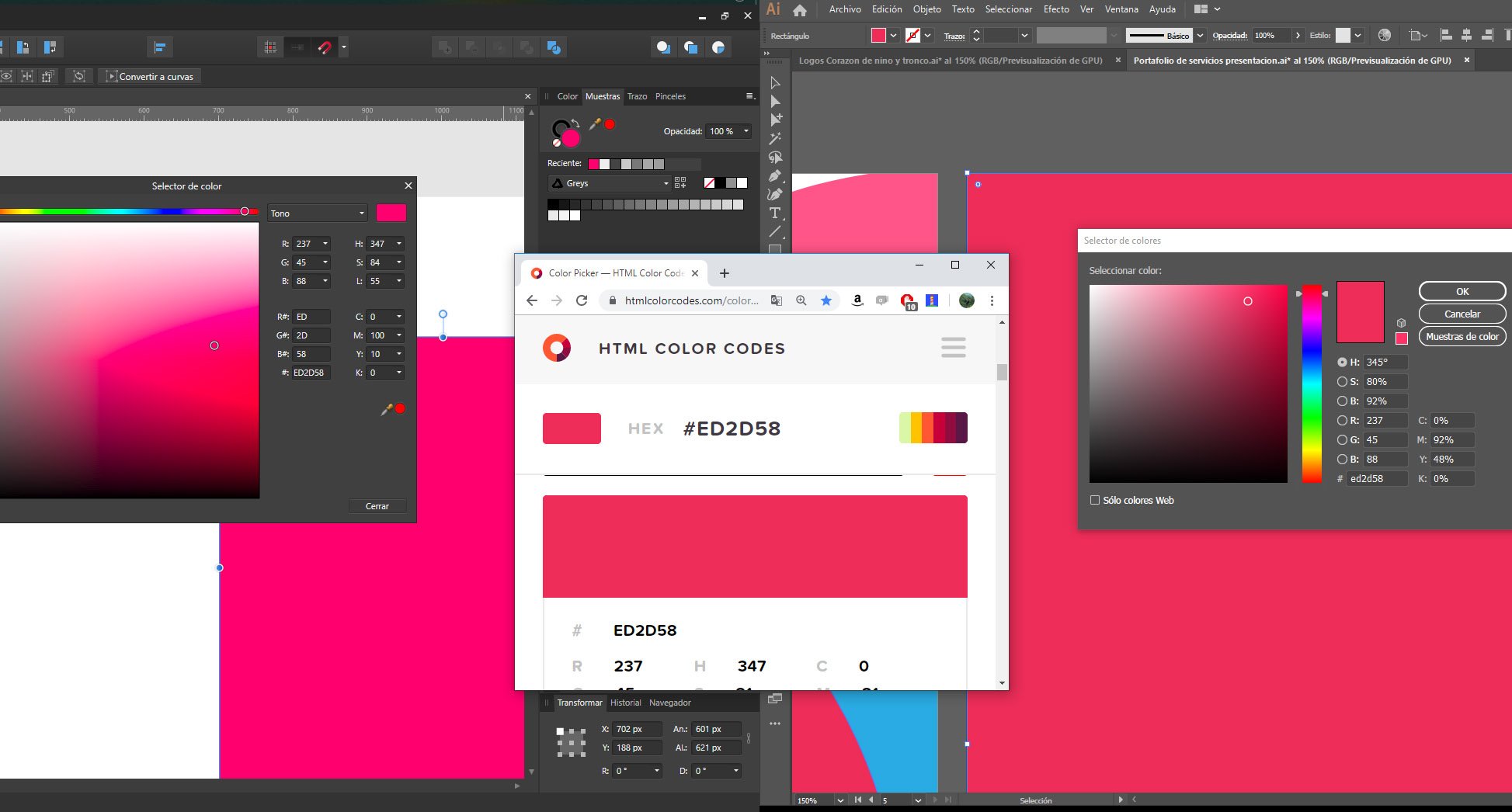Select the Curvature tool in Illustrator
The width and height of the screenshot is (1512, 812).
[x=775, y=194]
